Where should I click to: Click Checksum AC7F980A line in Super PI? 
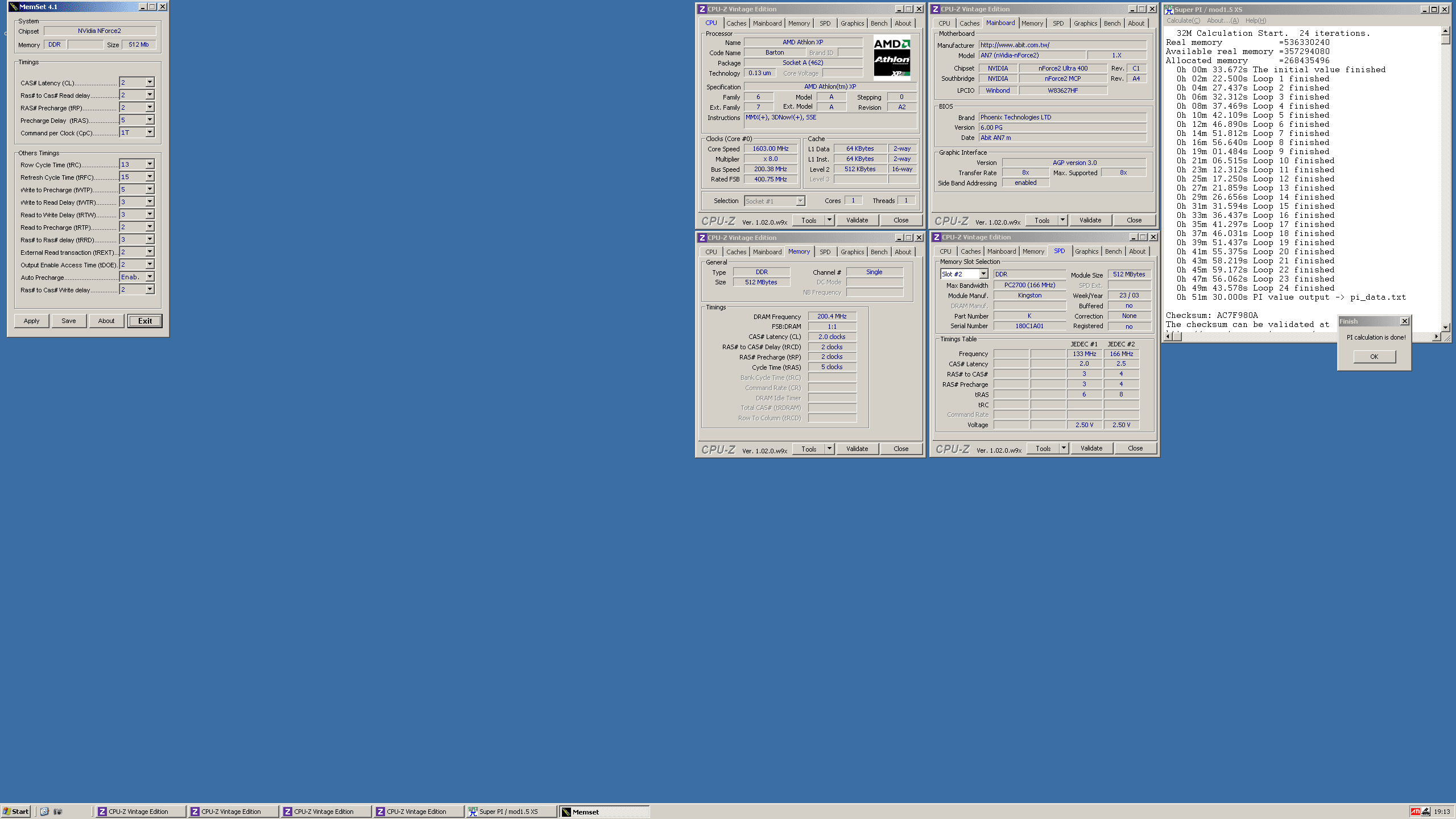coord(1211,315)
